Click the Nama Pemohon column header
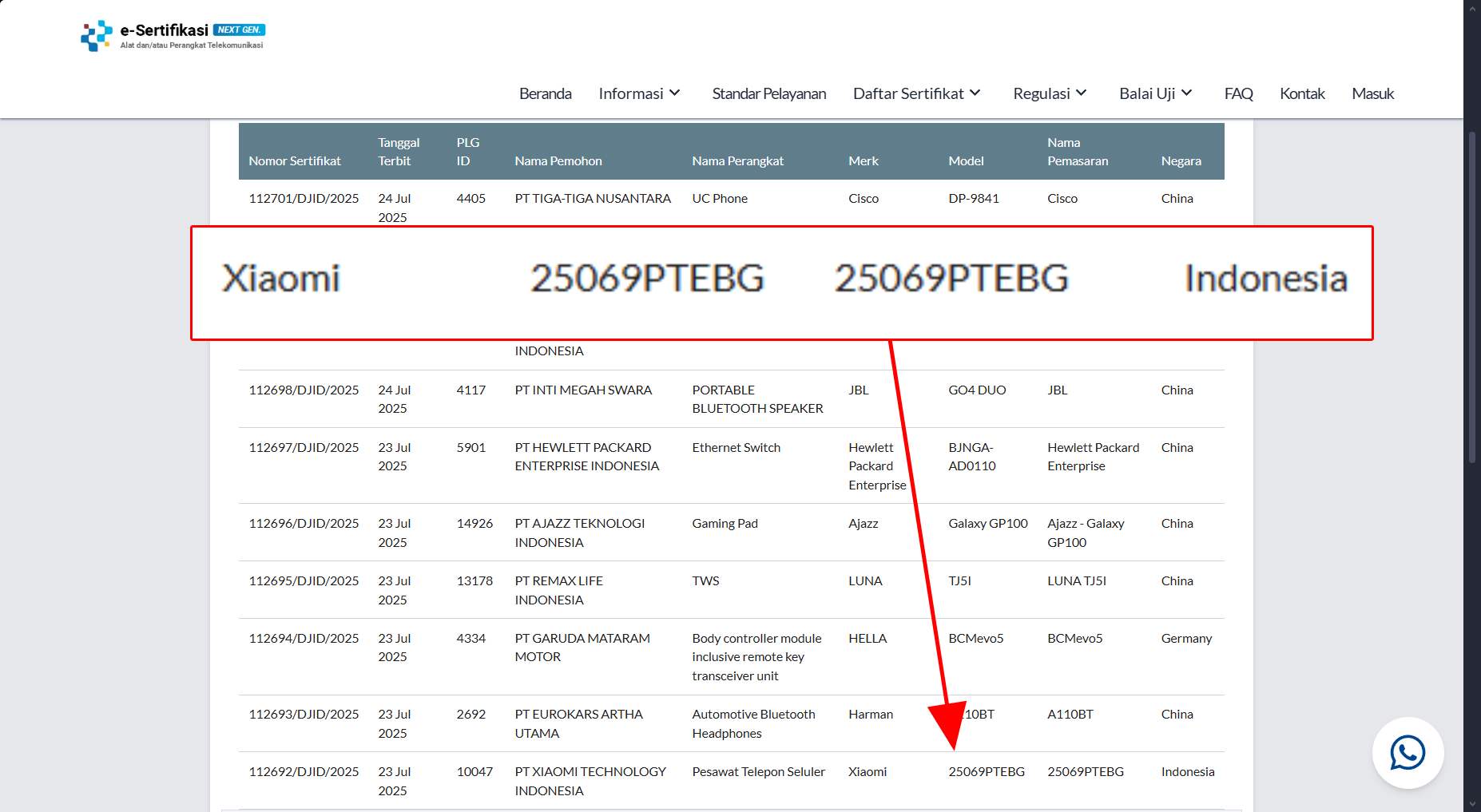 tap(558, 160)
